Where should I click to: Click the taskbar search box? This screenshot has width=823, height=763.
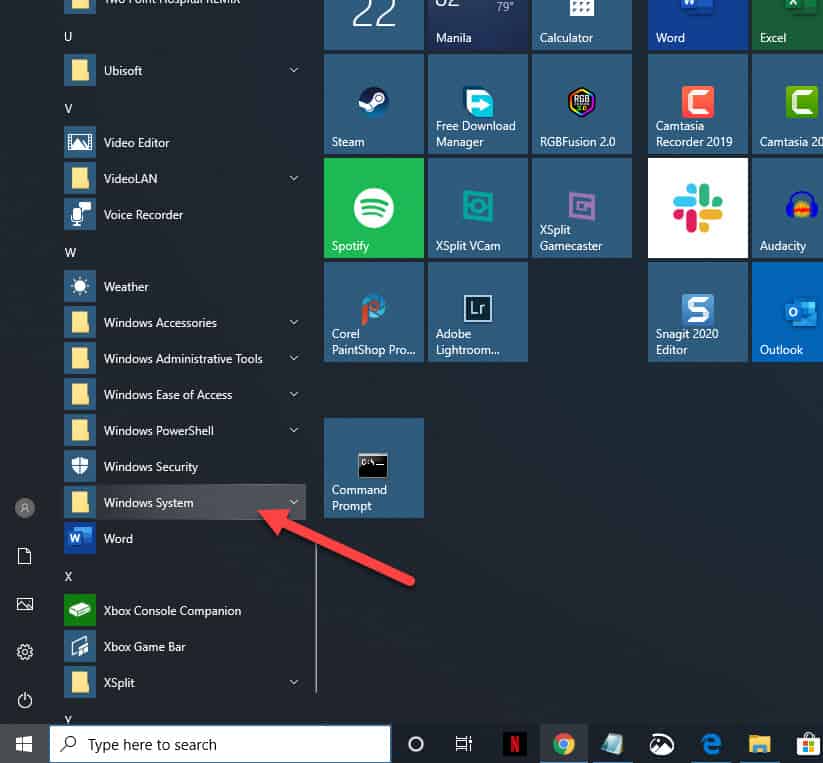(x=220, y=744)
